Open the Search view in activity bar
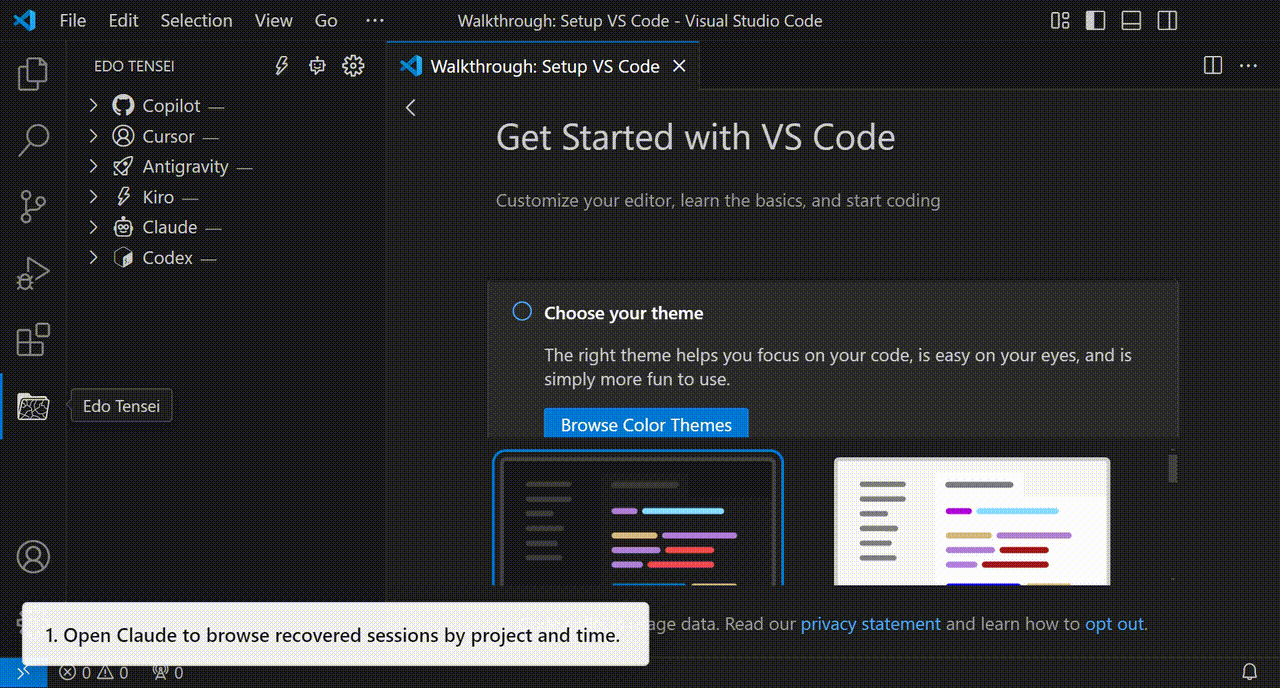 click(x=33, y=140)
